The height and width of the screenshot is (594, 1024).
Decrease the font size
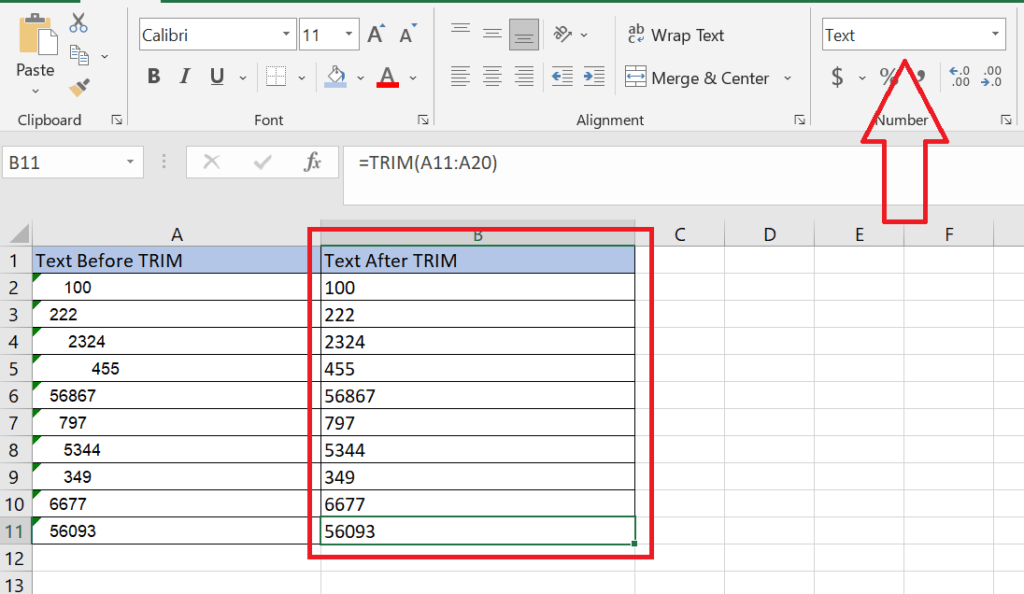tap(404, 32)
